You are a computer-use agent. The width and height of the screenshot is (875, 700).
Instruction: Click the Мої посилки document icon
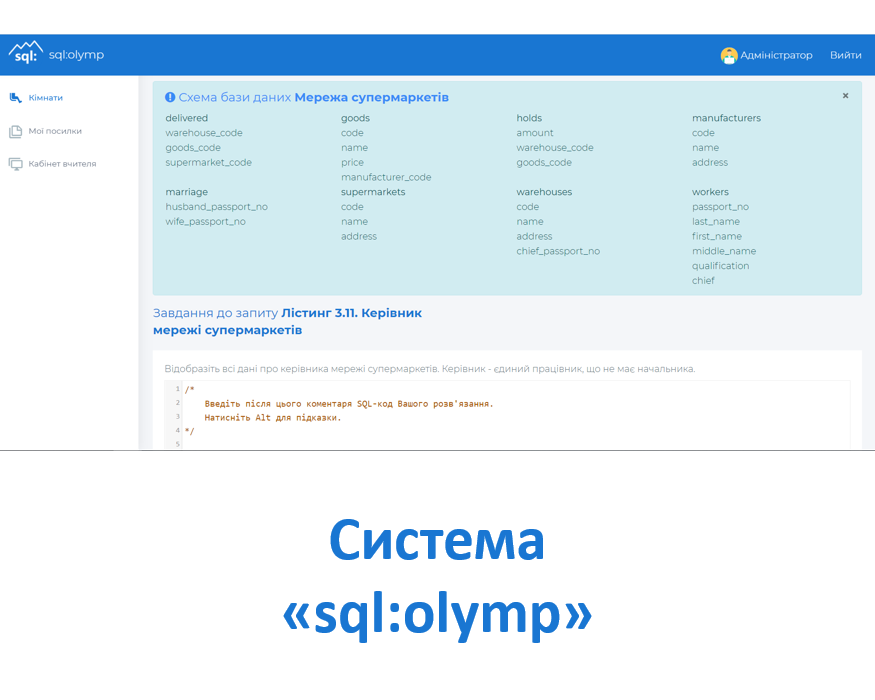pos(15,131)
